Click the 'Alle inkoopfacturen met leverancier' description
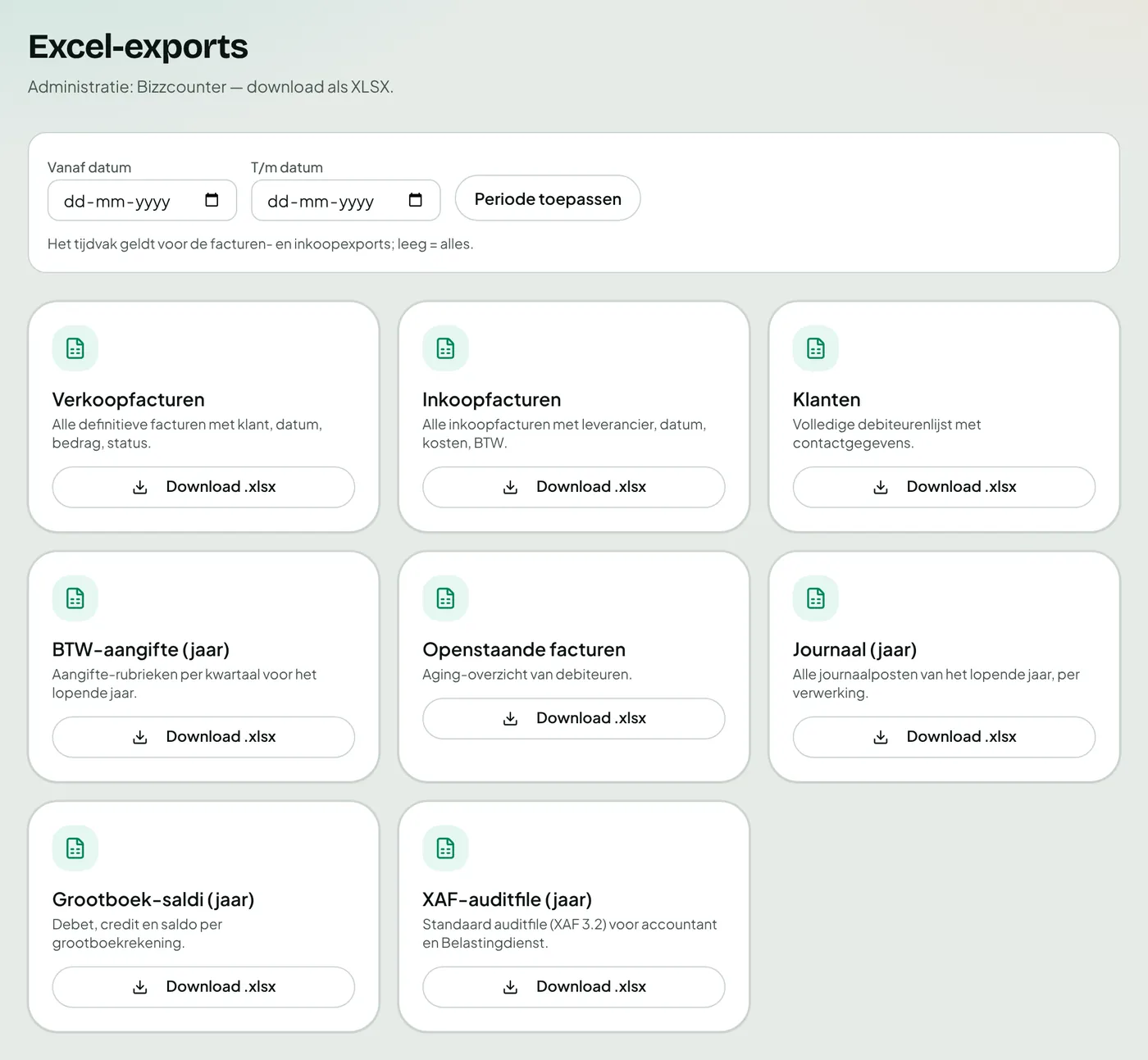The image size is (1148, 1060). click(564, 434)
